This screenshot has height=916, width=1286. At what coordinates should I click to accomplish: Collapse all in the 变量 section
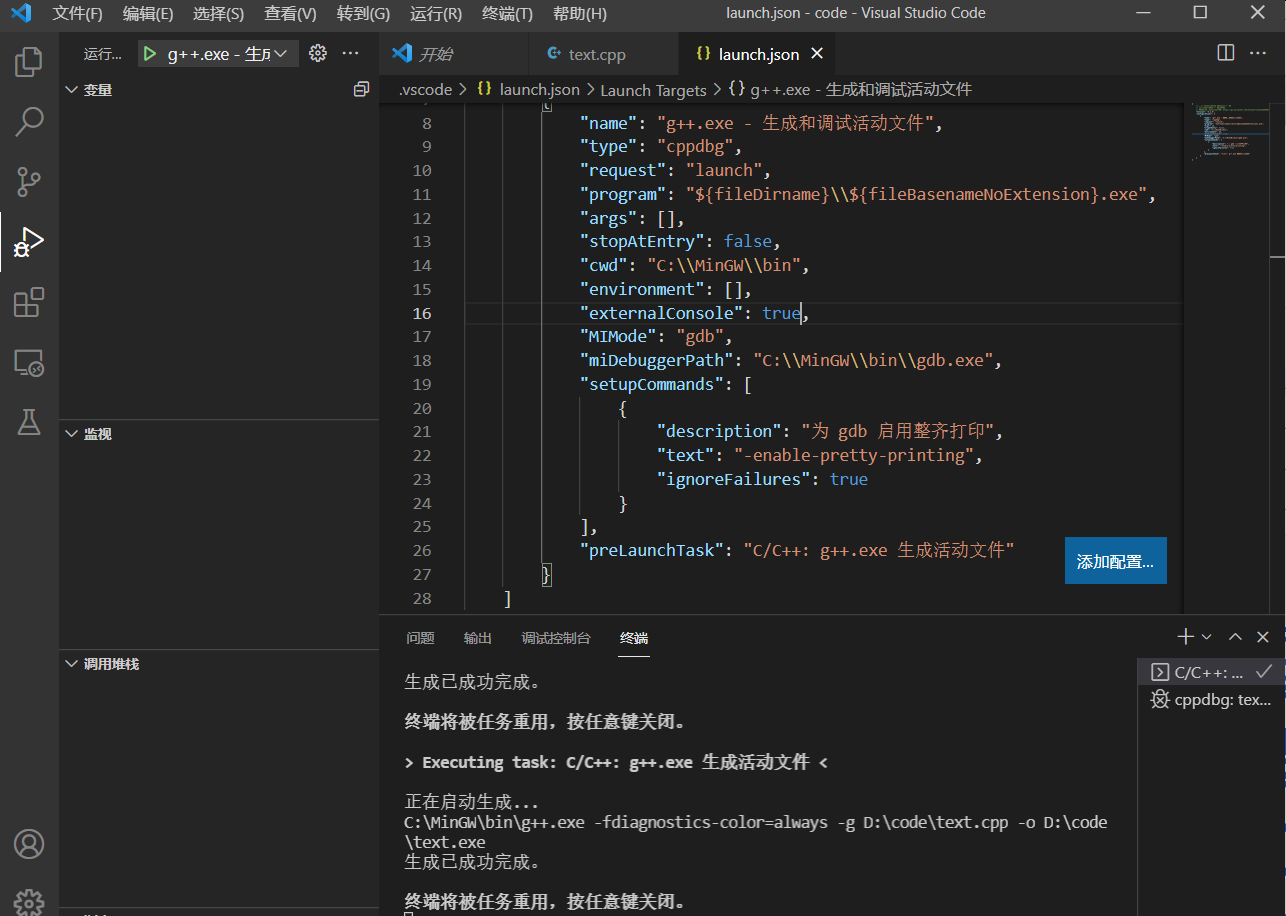point(361,89)
